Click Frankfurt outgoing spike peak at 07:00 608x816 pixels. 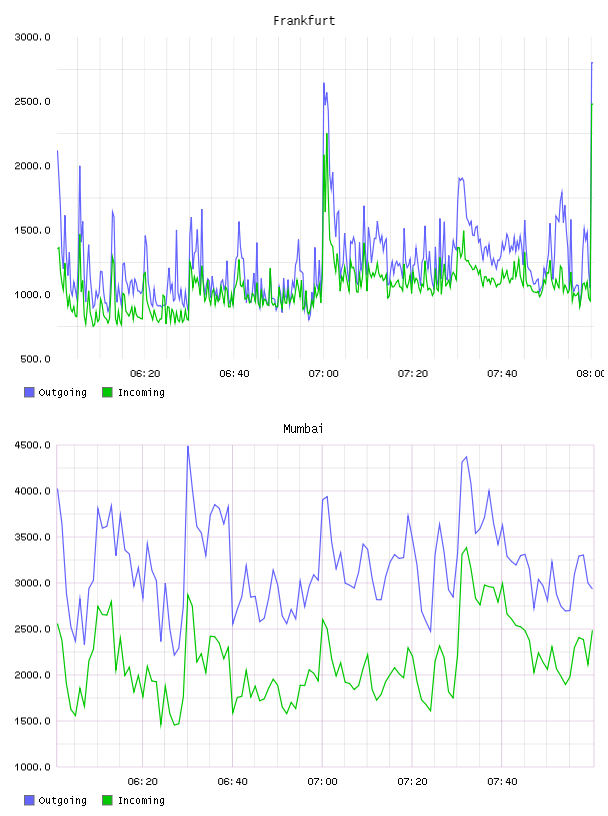(x=324, y=83)
